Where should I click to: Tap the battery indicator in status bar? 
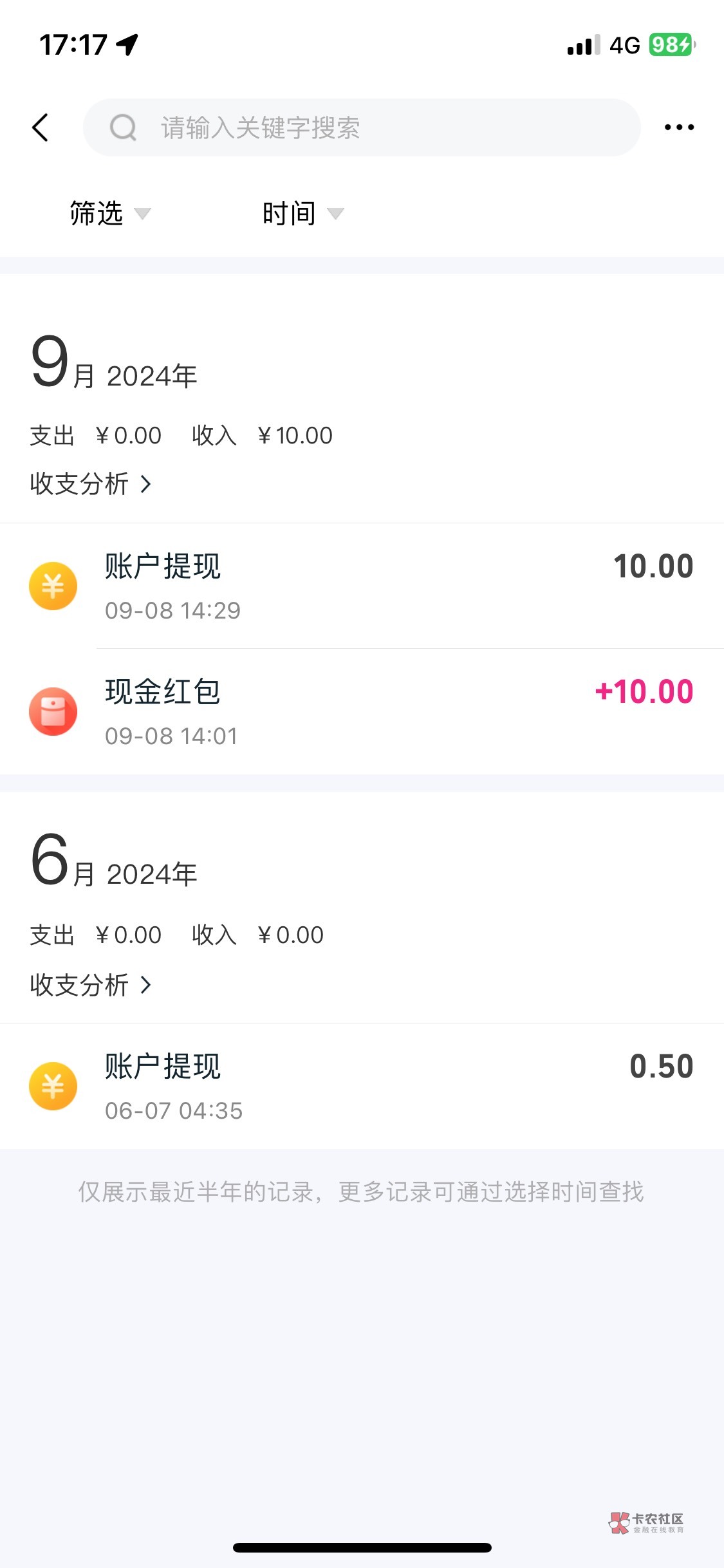671,45
